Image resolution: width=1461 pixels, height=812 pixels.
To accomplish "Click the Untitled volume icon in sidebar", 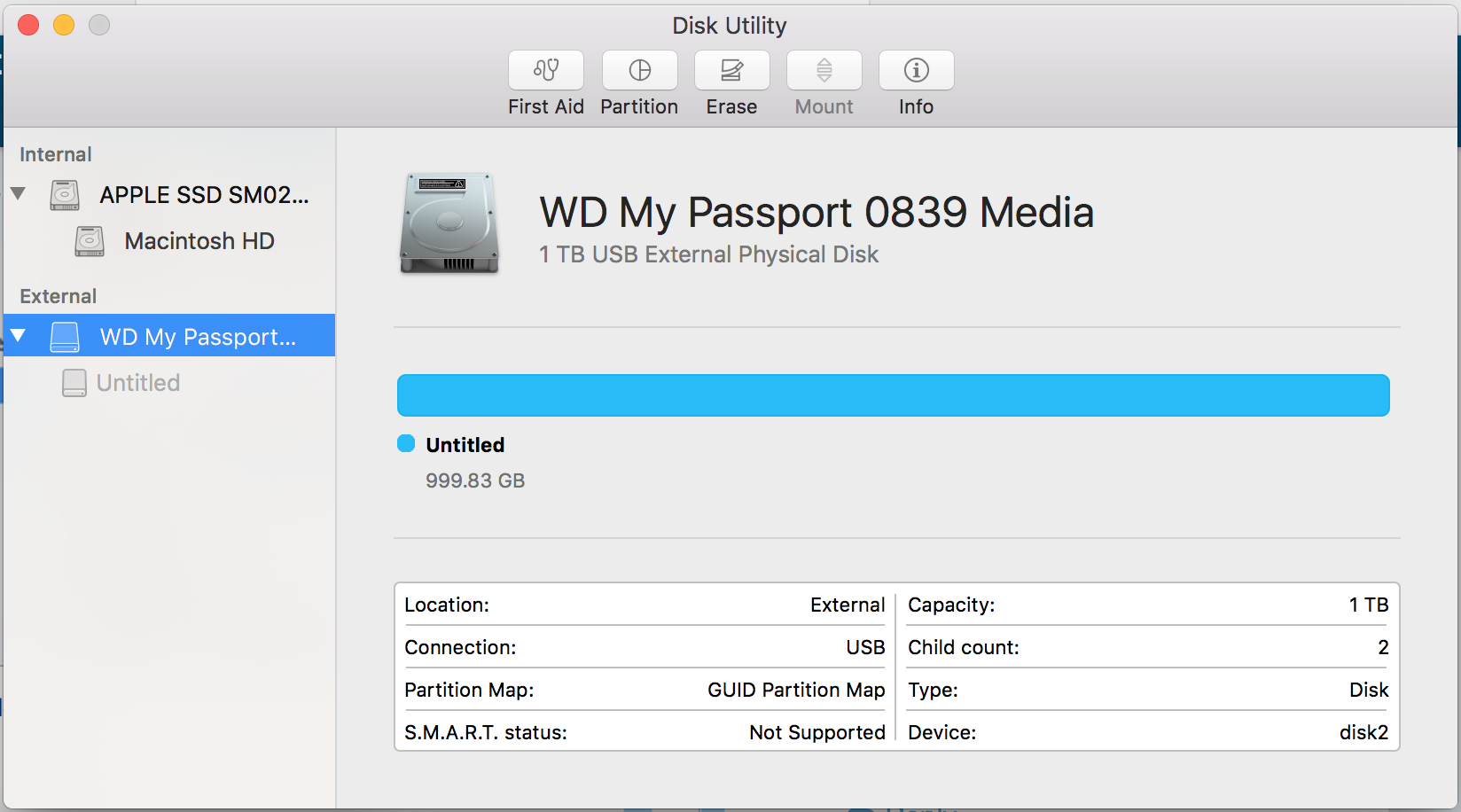I will [74, 383].
